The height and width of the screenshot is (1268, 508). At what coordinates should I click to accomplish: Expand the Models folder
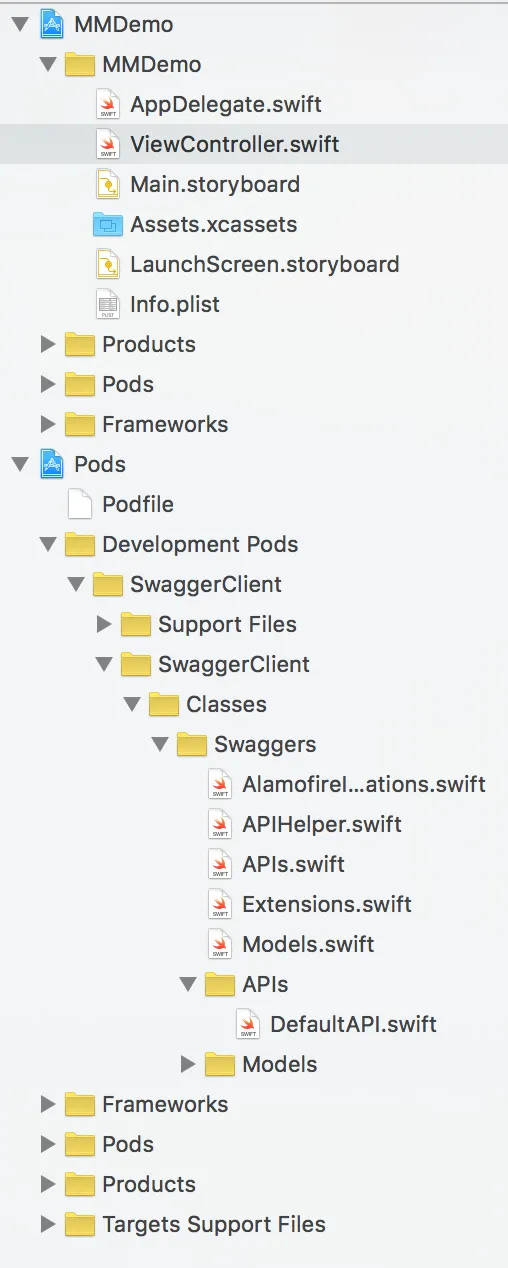click(x=187, y=1064)
